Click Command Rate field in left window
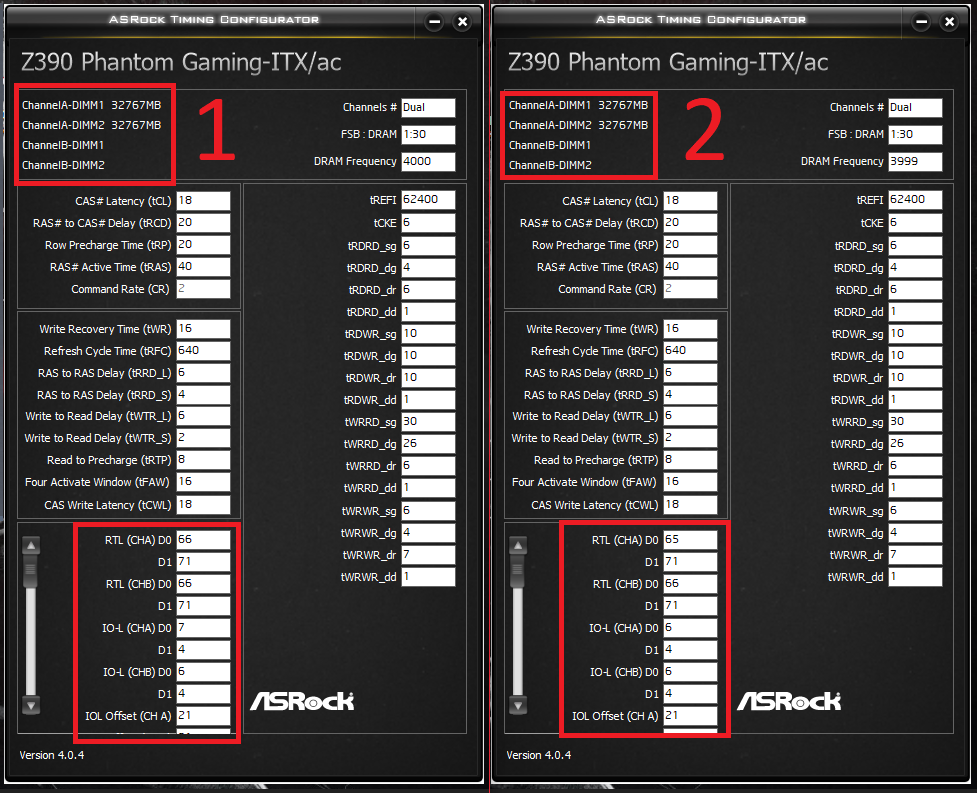Viewport: 977px width, 793px height. (x=203, y=288)
